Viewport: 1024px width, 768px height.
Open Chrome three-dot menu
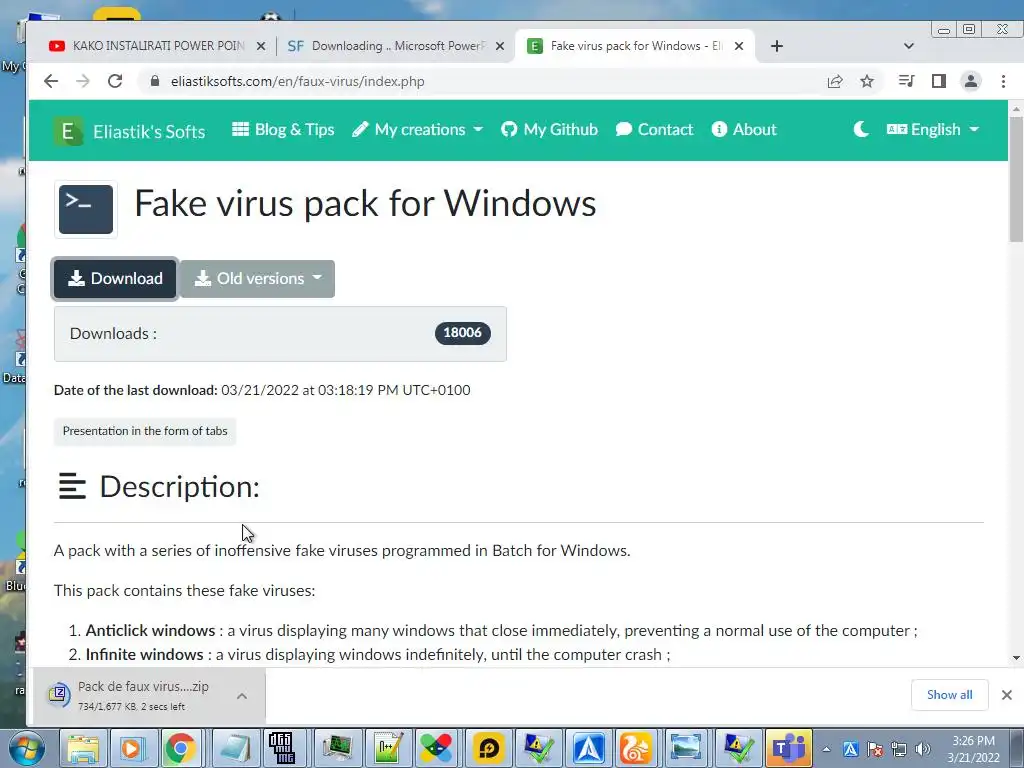point(1003,81)
